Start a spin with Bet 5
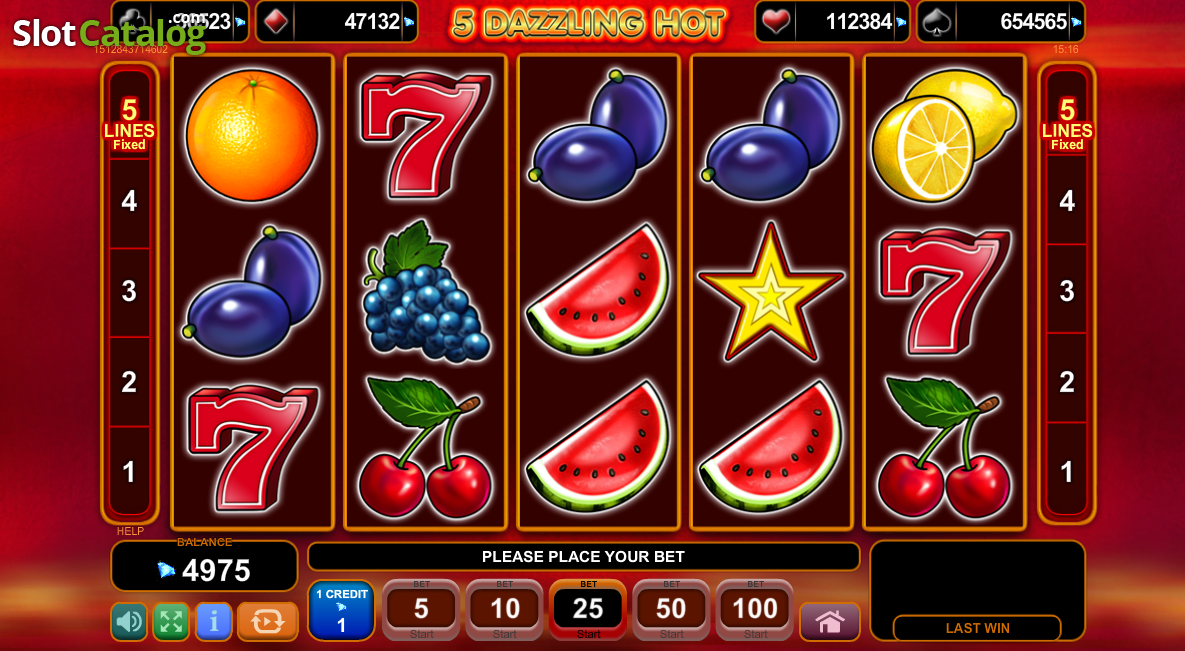Viewport: 1185px width, 651px height. [421, 609]
